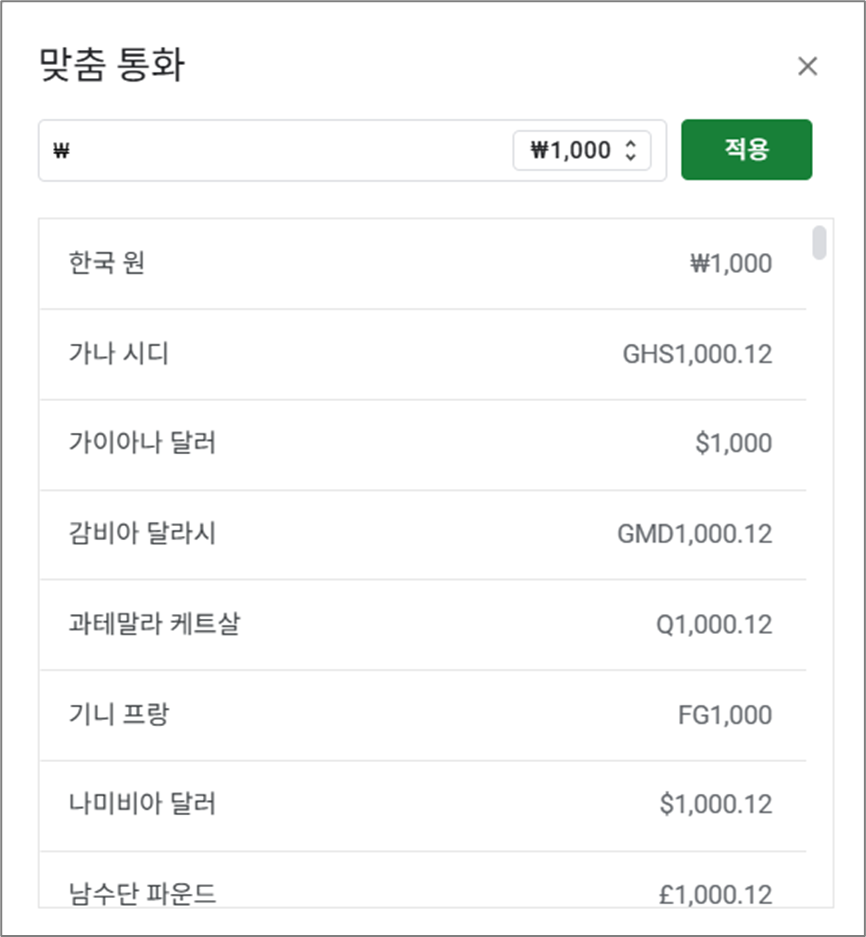Click the Q1,000.12 format sample
This screenshot has height=937, width=866.
714,625
